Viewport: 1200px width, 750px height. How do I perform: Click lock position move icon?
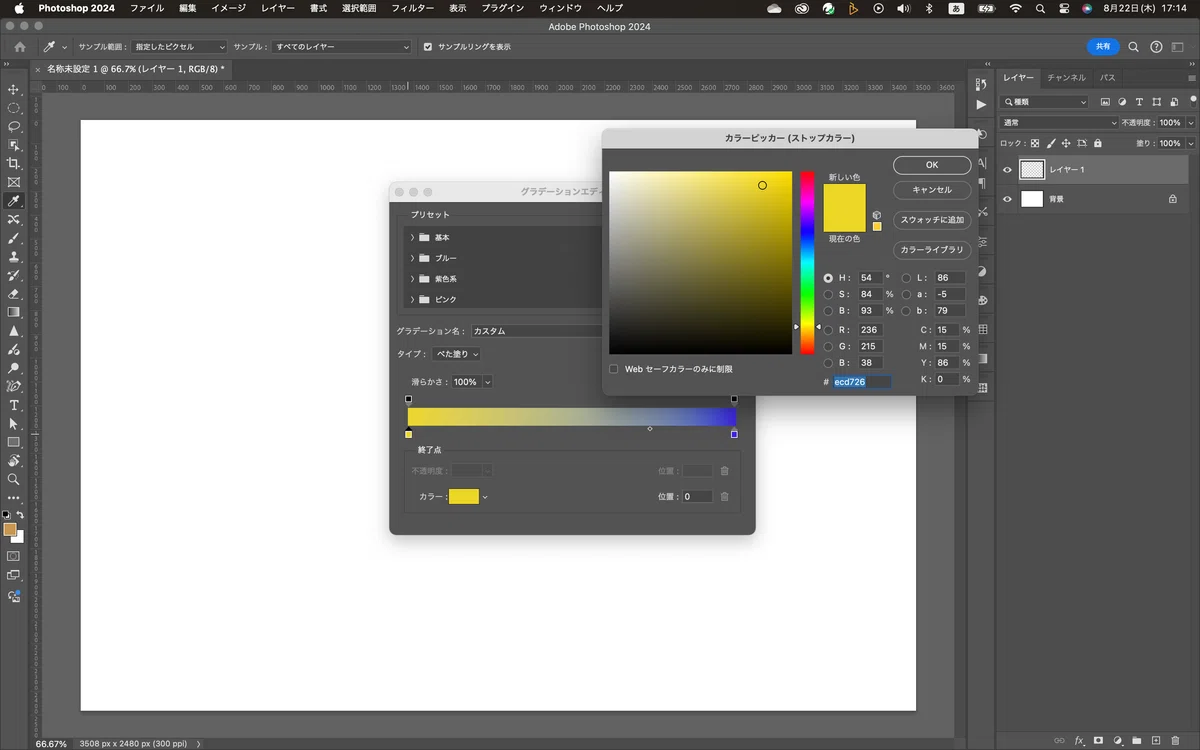pyautogui.click(x=1066, y=143)
